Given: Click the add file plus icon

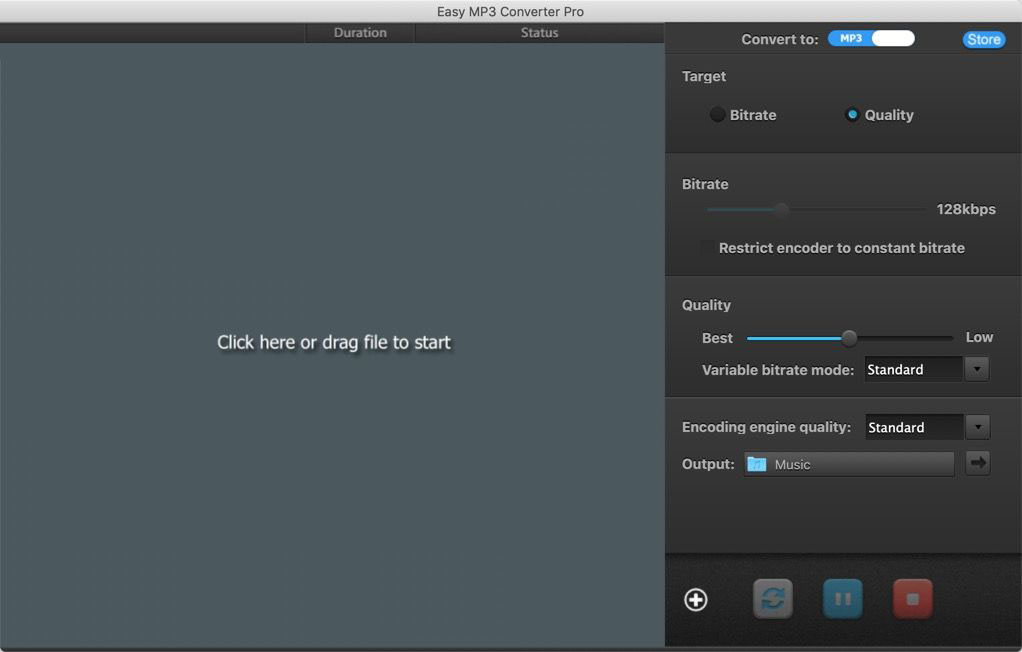Looking at the screenshot, I should tap(695, 600).
